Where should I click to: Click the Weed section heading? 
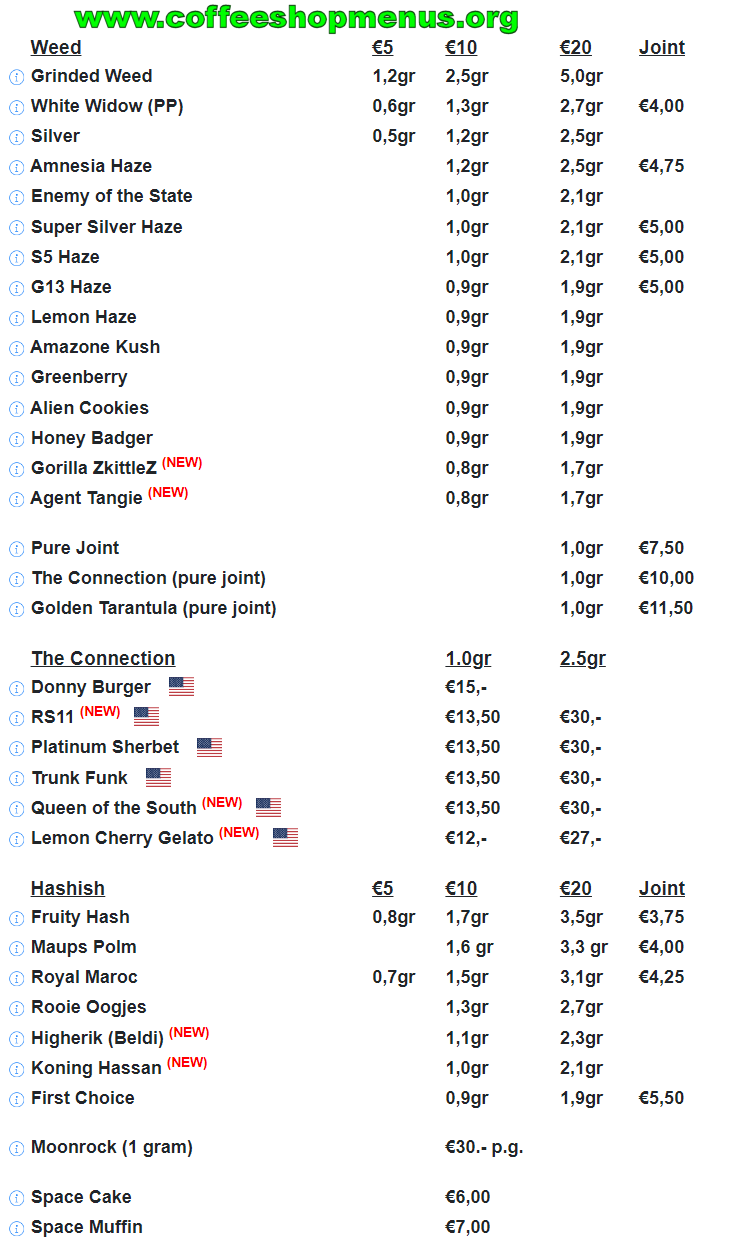pos(56,47)
